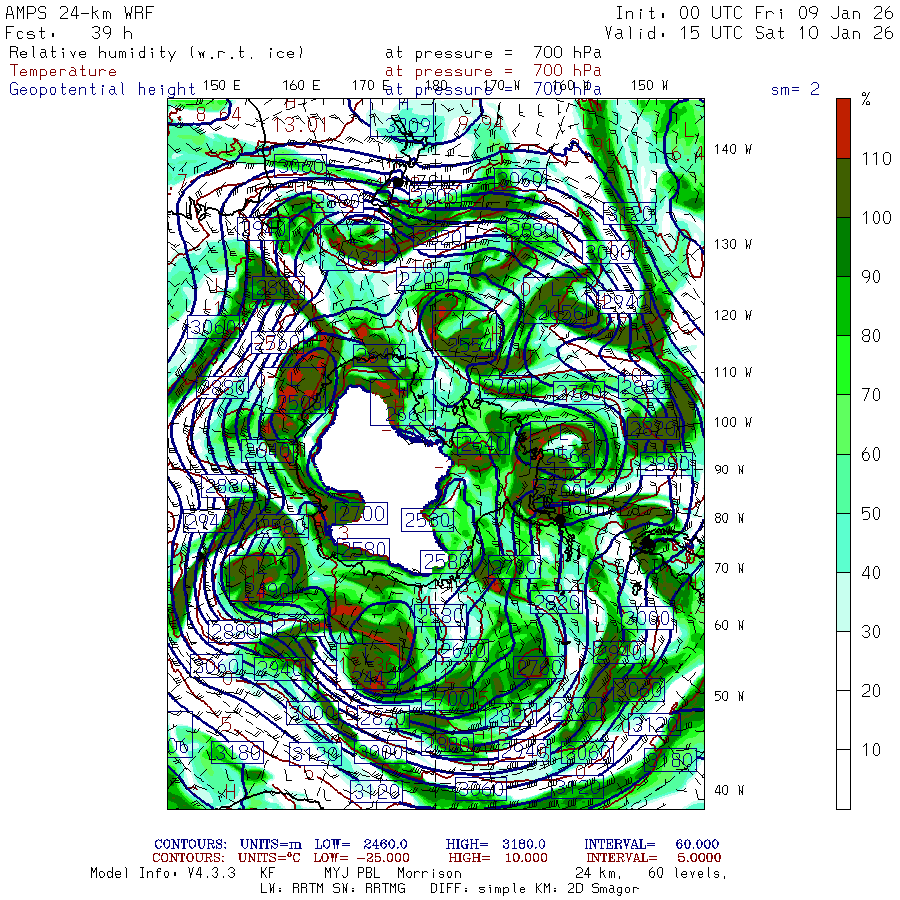The height and width of the screenshot is (900, 900).
Task: Click the '150 E' longitude label
Action: pos(222,86)
